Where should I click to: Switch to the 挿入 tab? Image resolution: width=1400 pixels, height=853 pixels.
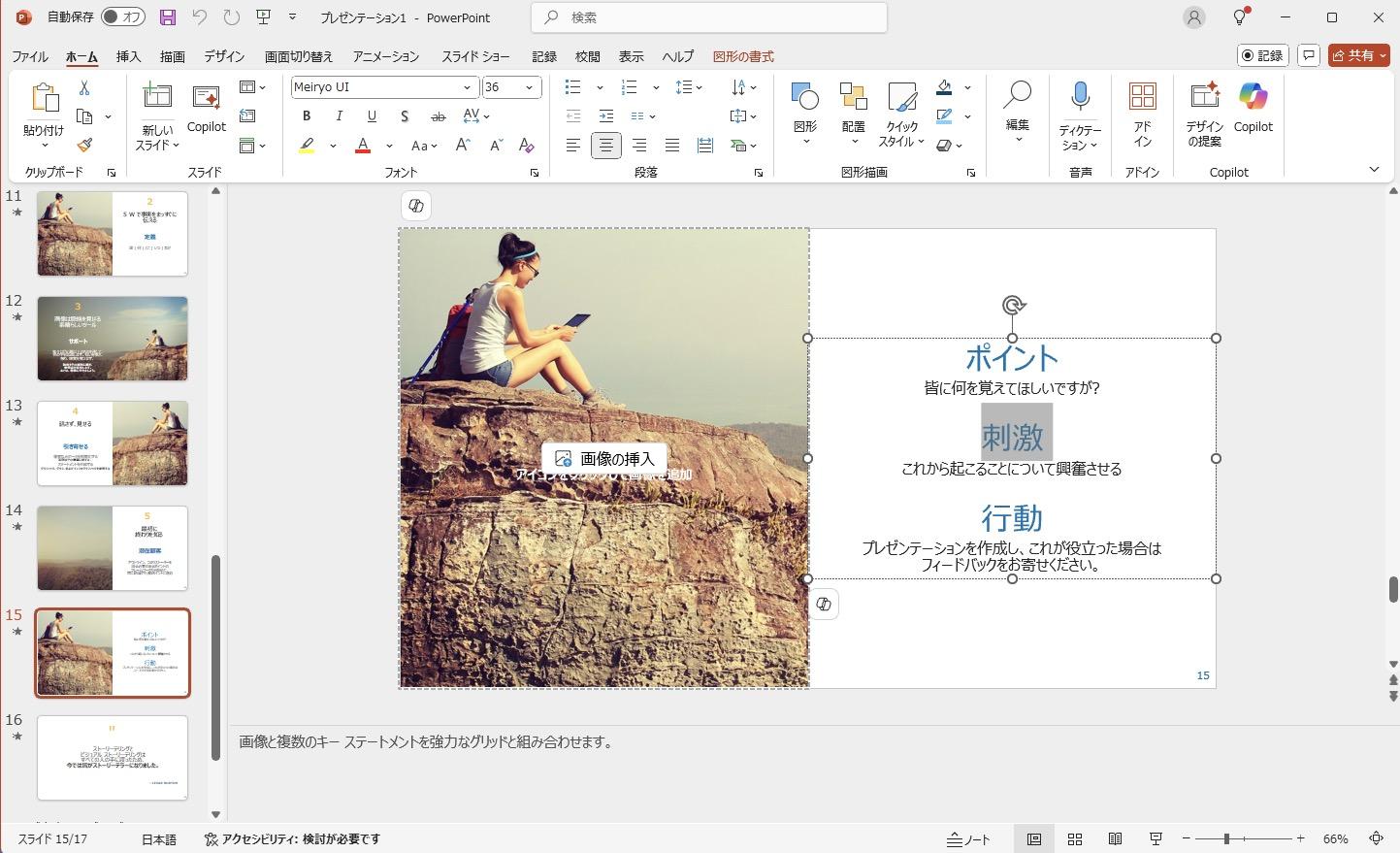point(129,56)
